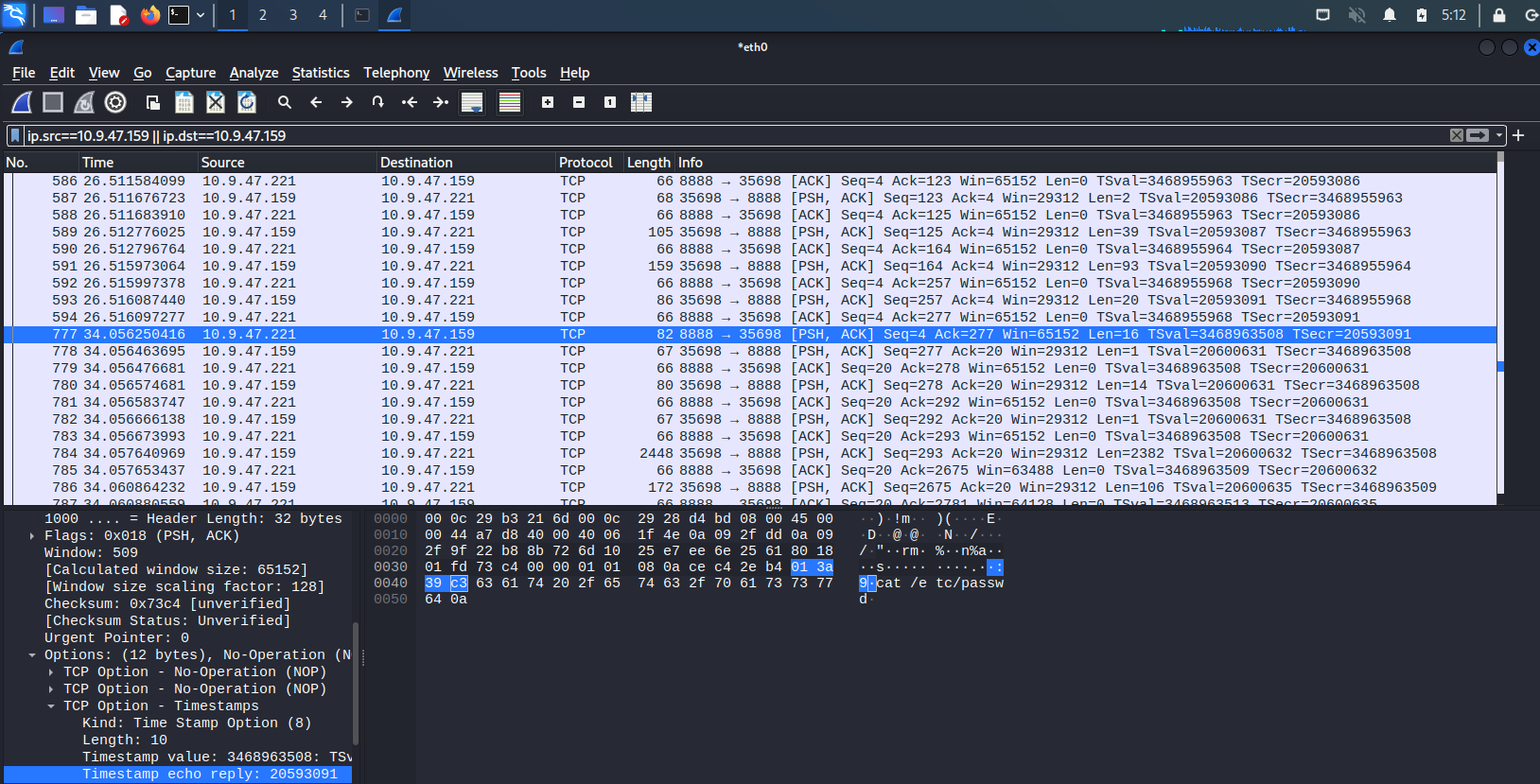Open the Capture menu
This screenshot has width=1540, height=784.
click(x=190, y=73)
